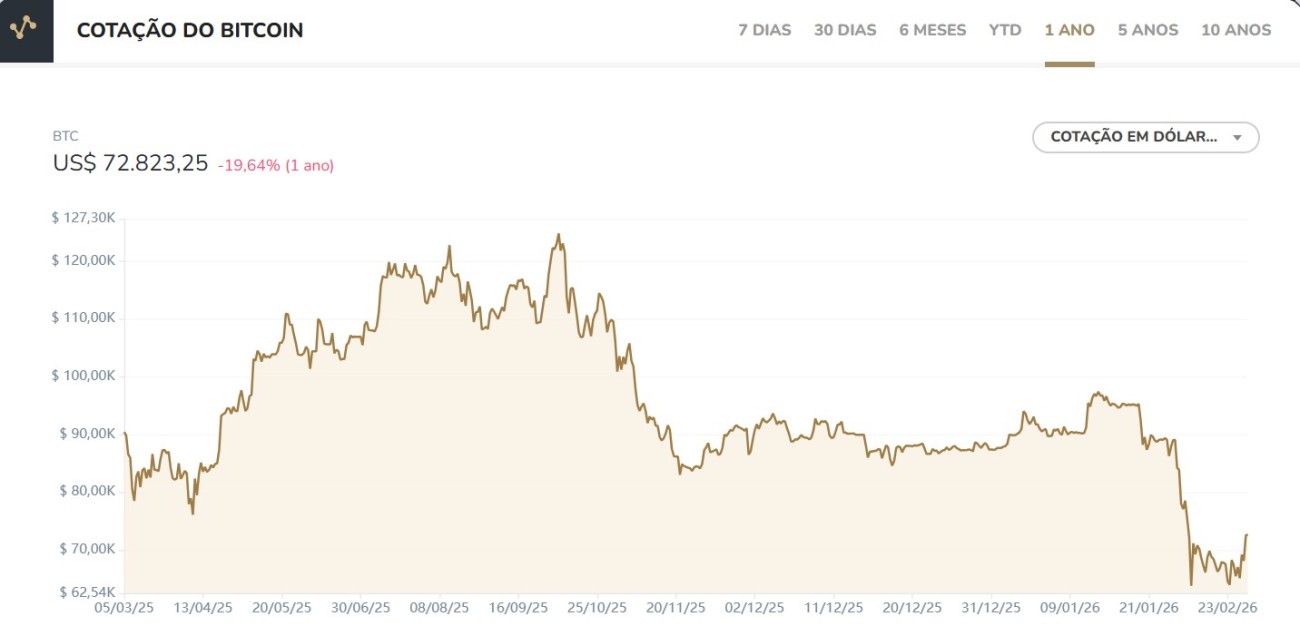Click the US$ 72.823,25 price value
Viewport: 1300px width, 626px height.
coord(130,162)
